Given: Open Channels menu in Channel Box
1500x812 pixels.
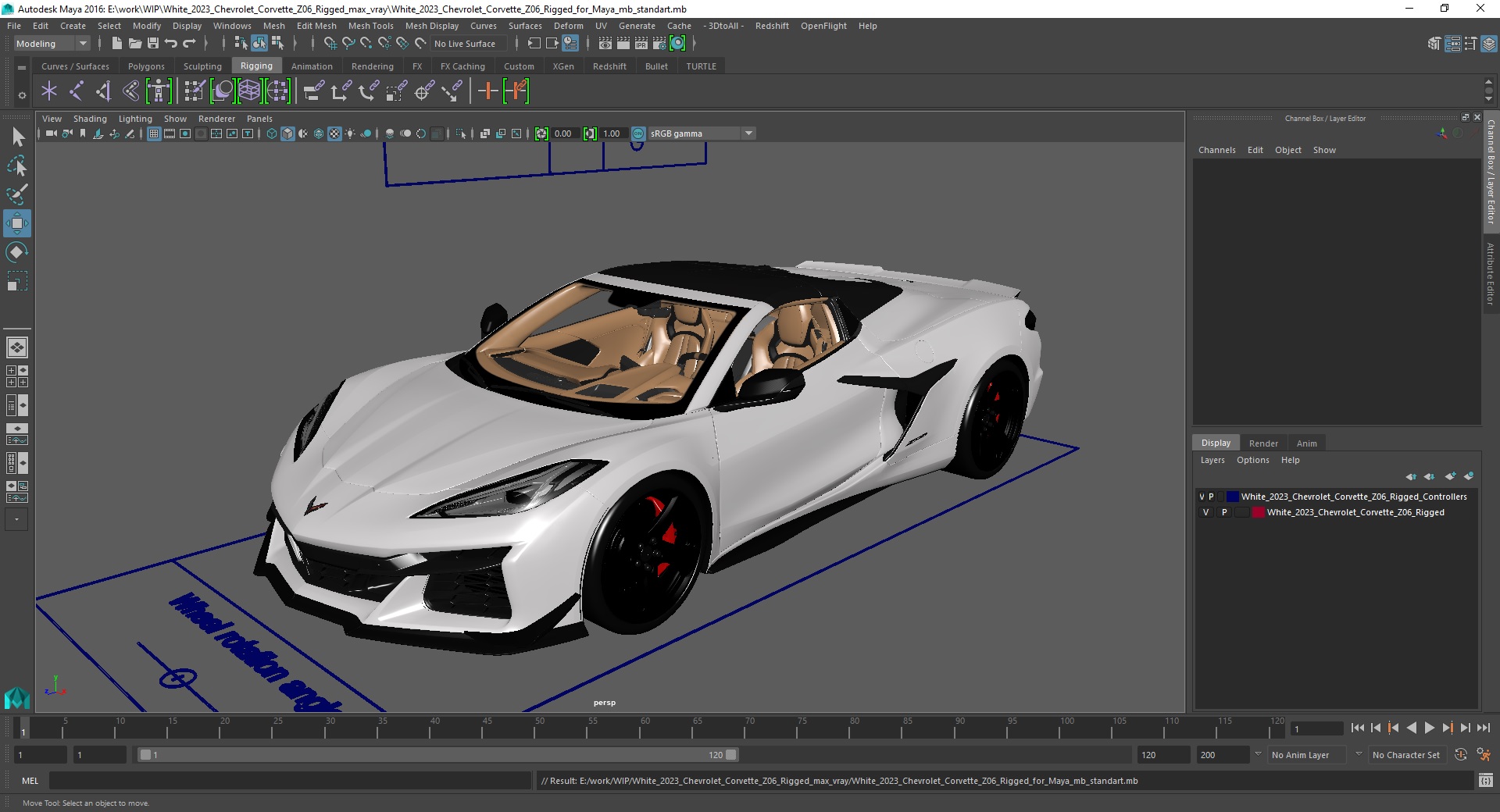Looking at the screenshot, I should coord(1216,150).
